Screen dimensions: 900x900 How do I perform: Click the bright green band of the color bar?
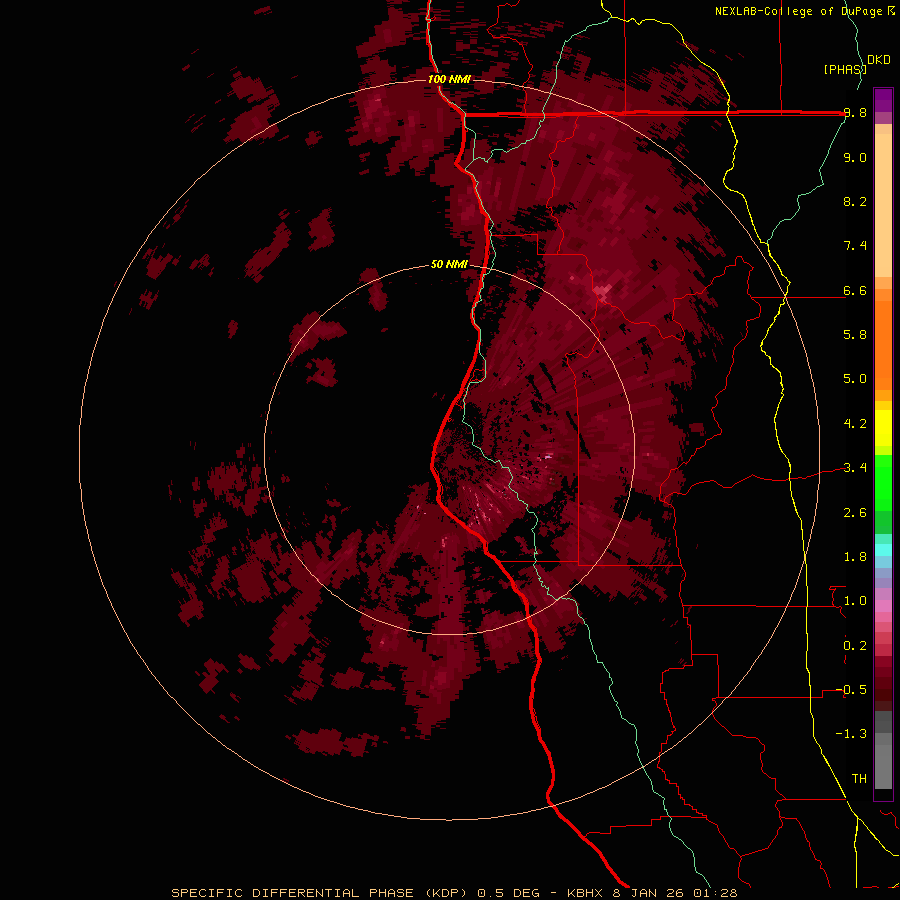[883, 482]
